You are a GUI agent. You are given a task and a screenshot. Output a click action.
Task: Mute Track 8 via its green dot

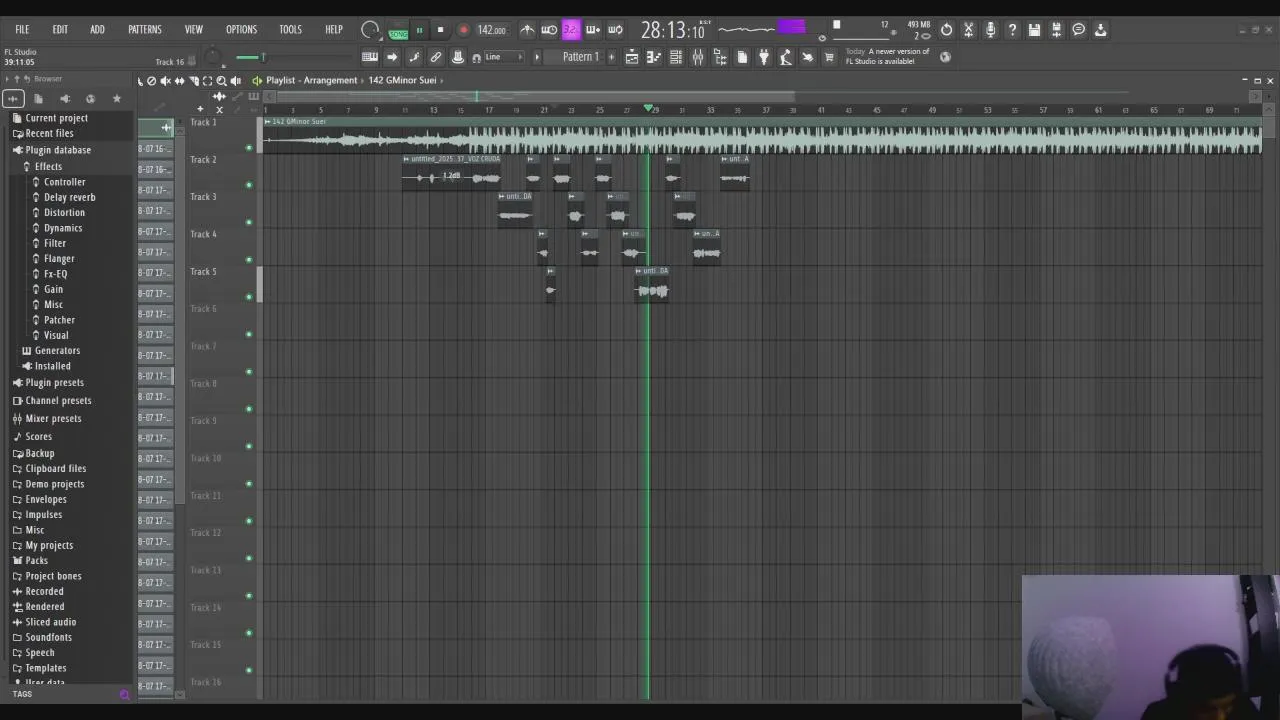(x=249, y=409)
